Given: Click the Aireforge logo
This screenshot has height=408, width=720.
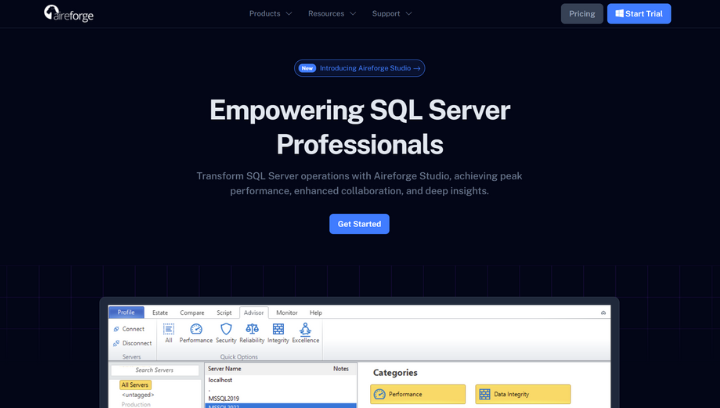Looking at the screenshot, I should 68,13.
